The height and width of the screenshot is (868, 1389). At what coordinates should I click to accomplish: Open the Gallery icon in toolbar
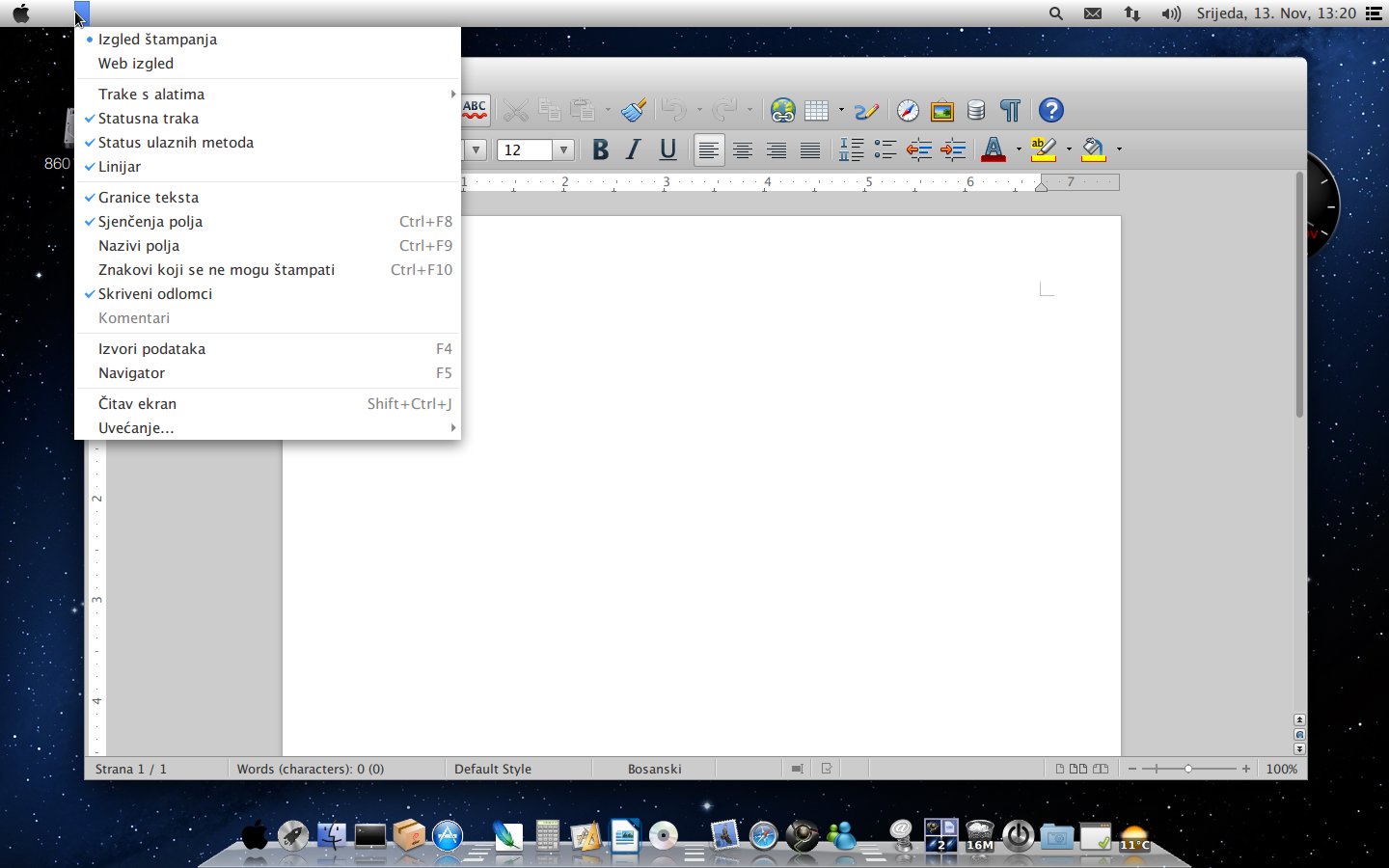(x=941, y=111)
